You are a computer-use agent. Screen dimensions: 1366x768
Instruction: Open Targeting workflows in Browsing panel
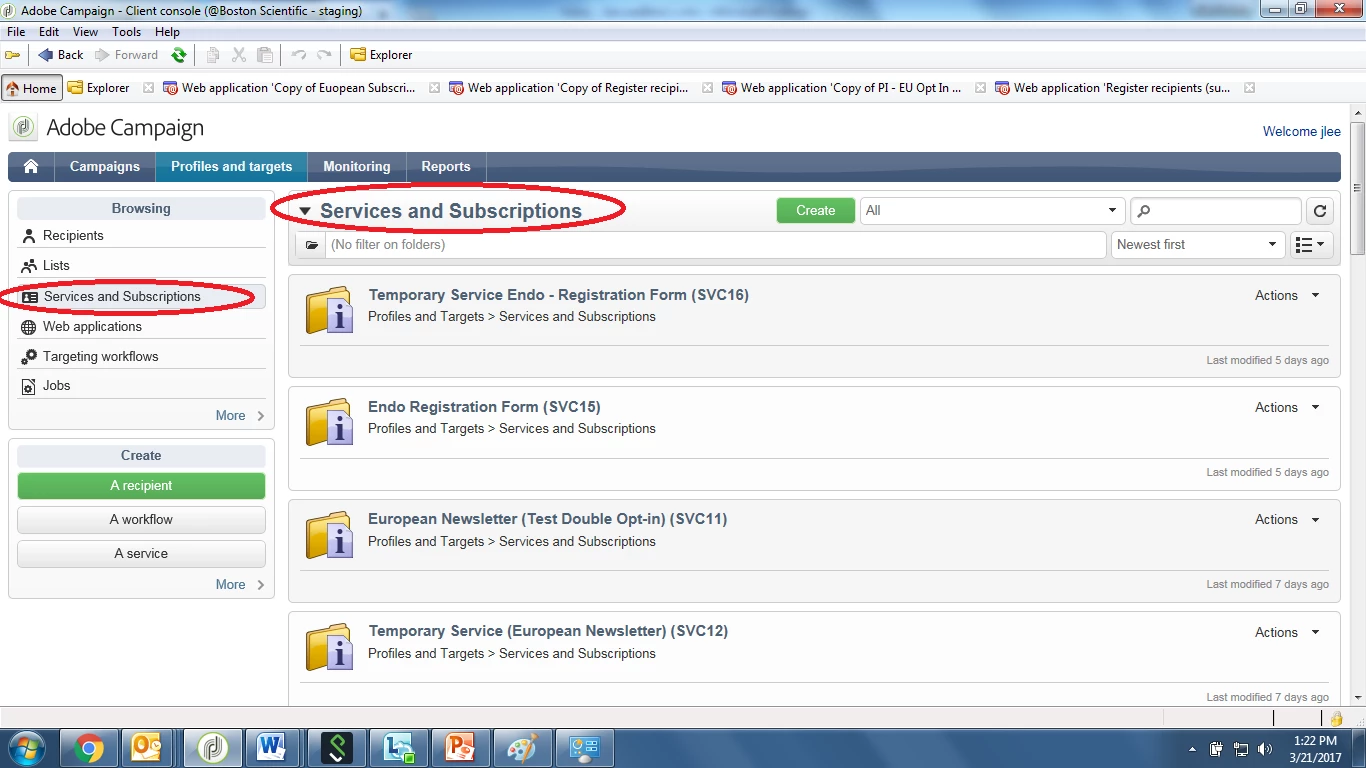pyautogui.click(x=100, y=357)
